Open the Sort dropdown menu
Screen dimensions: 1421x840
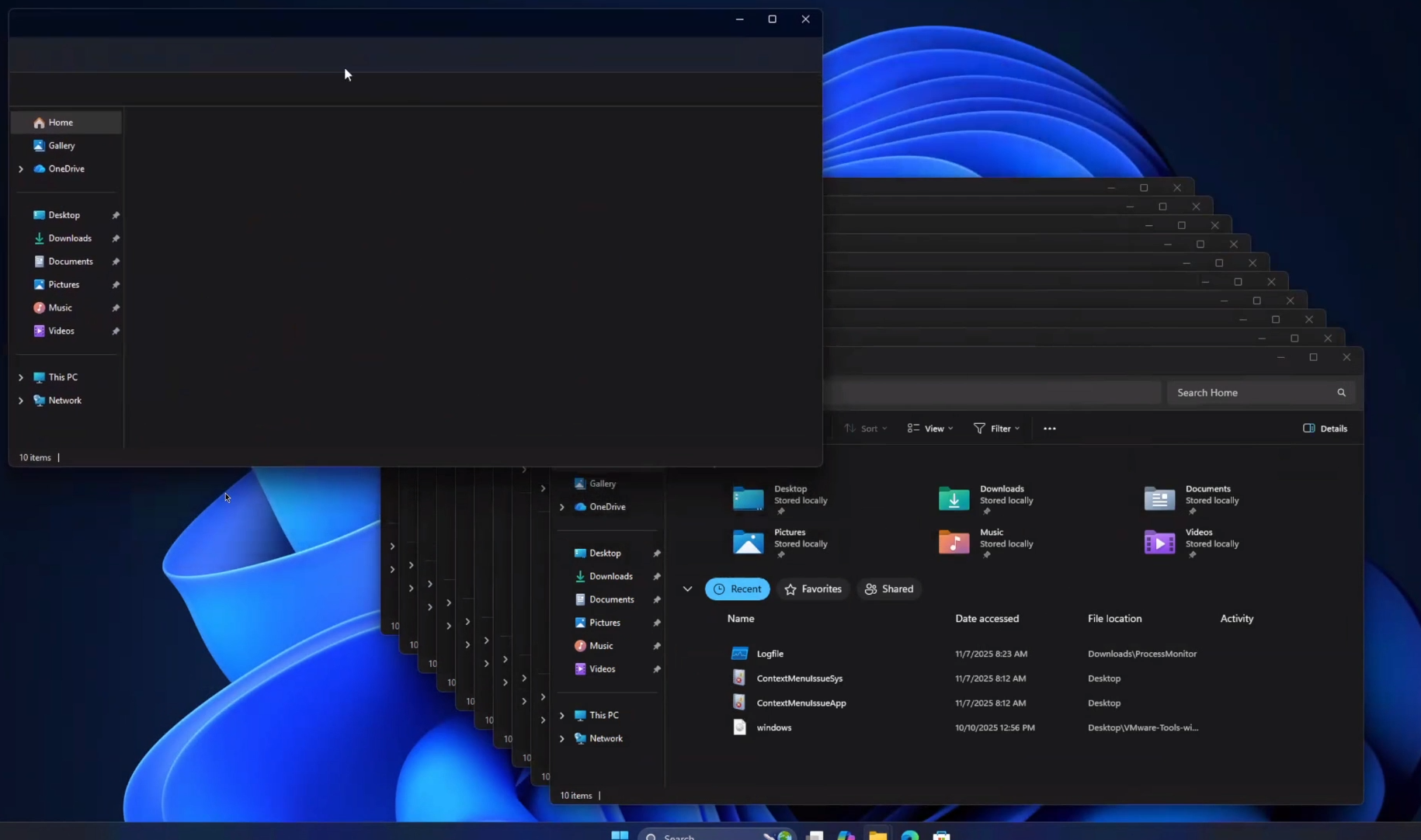[866, 429]
